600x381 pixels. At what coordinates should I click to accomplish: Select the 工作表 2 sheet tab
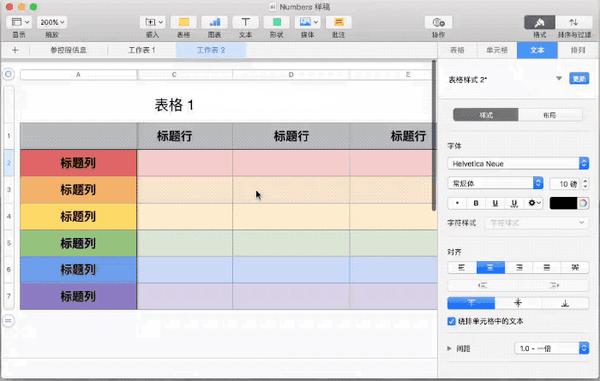211,50
